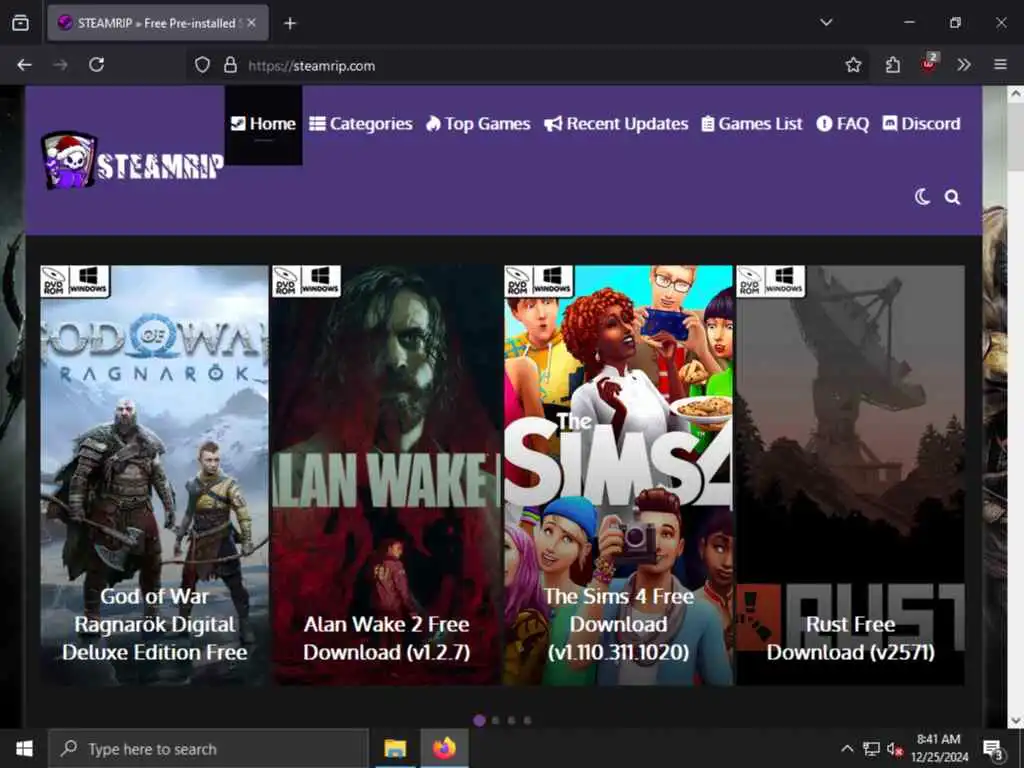Open the Categories menu
The image size is (1024, 768).
pyautogui.click(x=361, y=124)
